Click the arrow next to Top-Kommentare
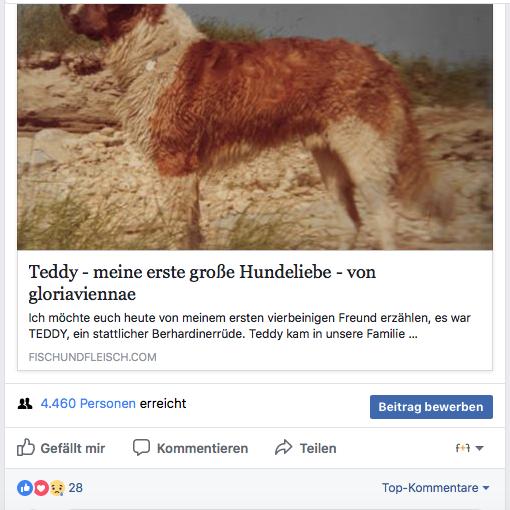 (486, 488)
